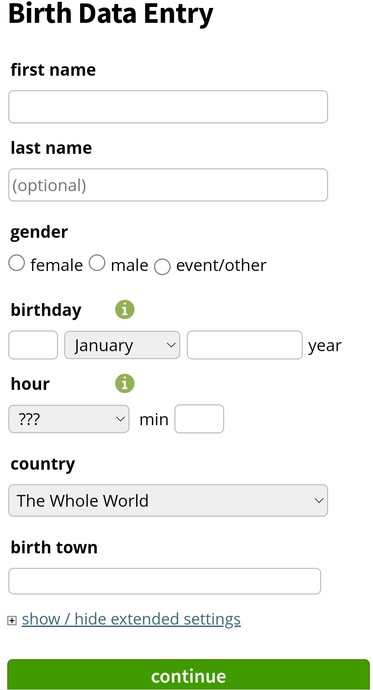Viewport: 373px width, 690px height.
Task: Expand The Whole World country dropdown
Action: [x=168, y=500]
